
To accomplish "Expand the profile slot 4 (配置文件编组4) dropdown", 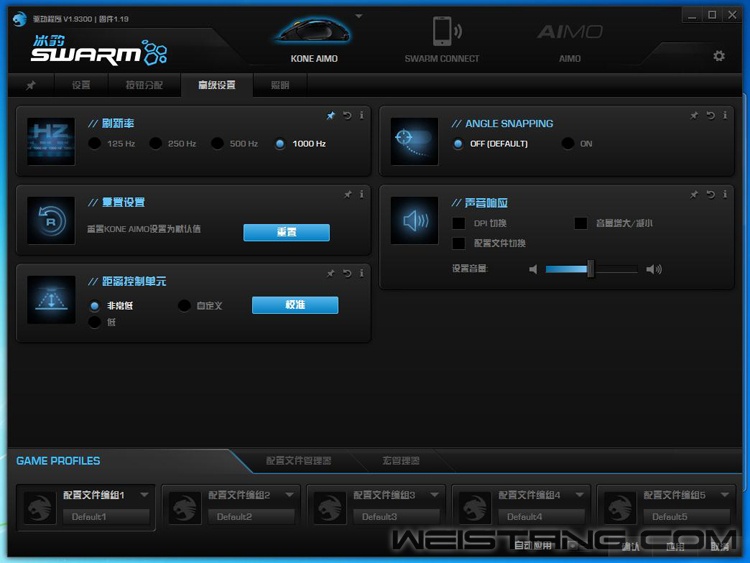I will tap(580, 495).
